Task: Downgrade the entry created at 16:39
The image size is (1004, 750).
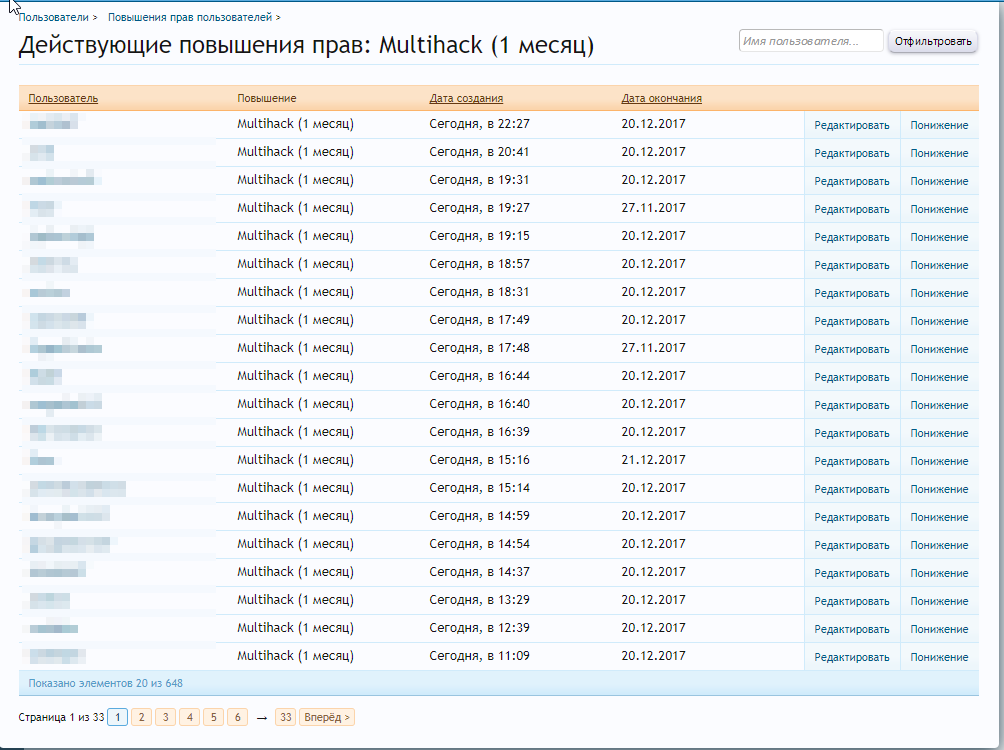Action: coord(939,434)
